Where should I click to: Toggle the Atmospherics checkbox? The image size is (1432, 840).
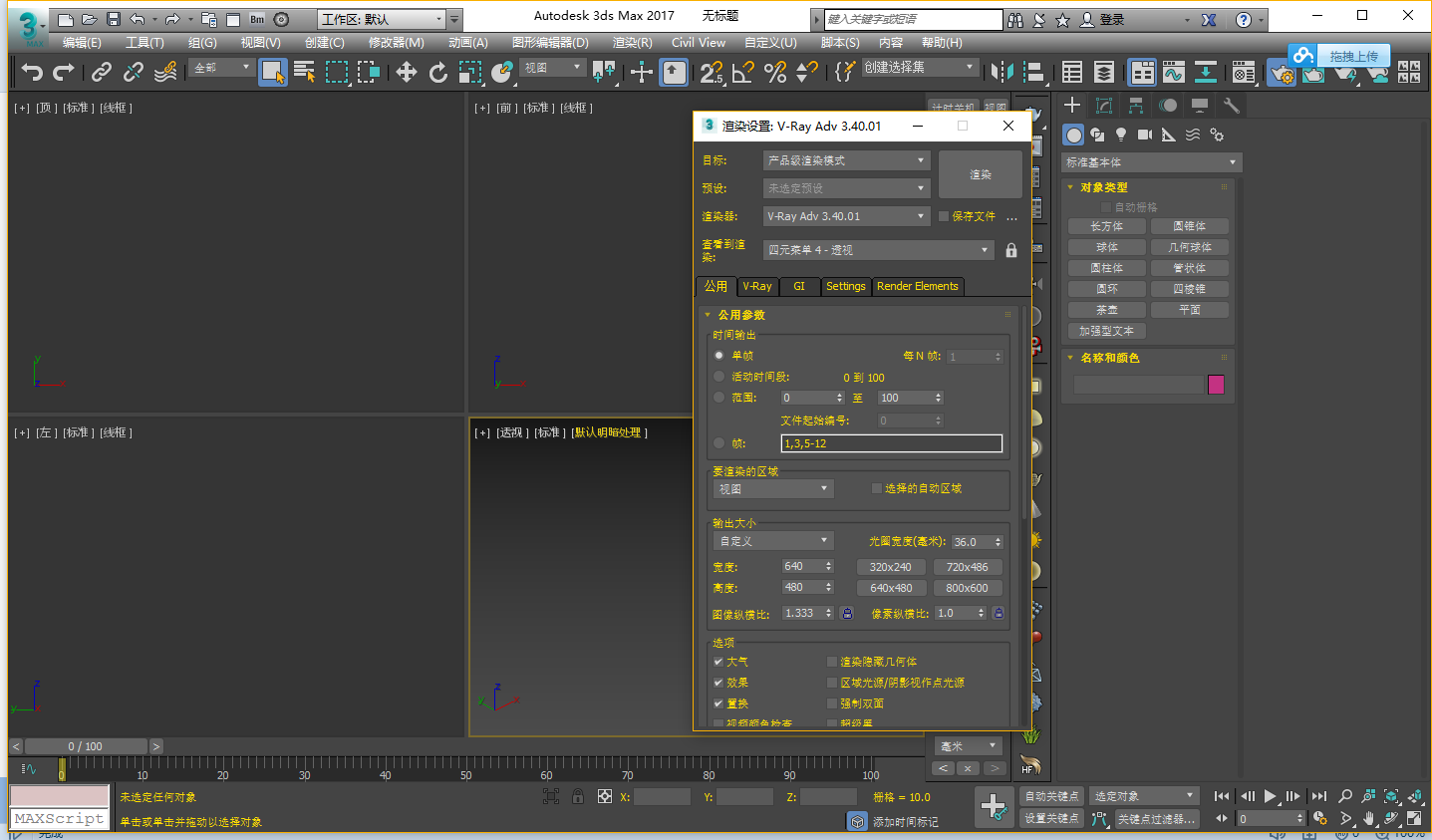coord(718,662)
